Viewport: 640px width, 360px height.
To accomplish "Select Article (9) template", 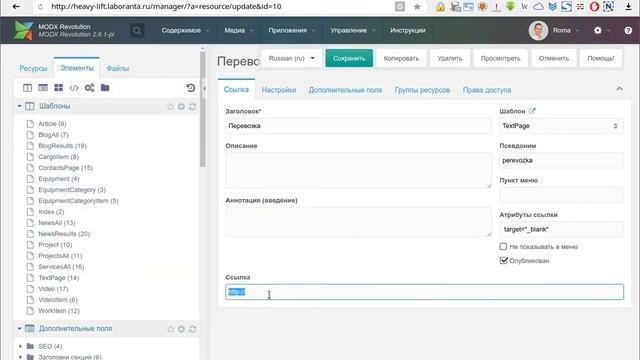I will coord(52,124).
